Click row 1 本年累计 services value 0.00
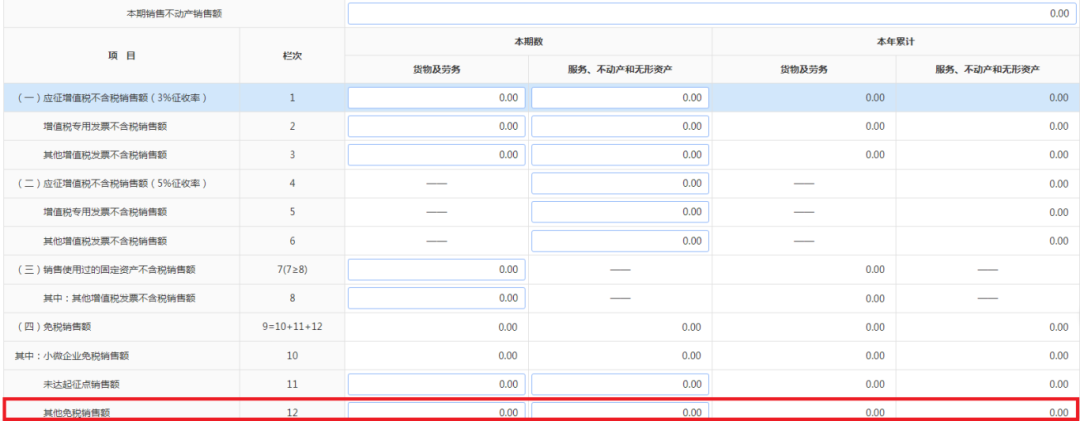The width and height of the screenshot is (1080, 421). pos(1059,98)
